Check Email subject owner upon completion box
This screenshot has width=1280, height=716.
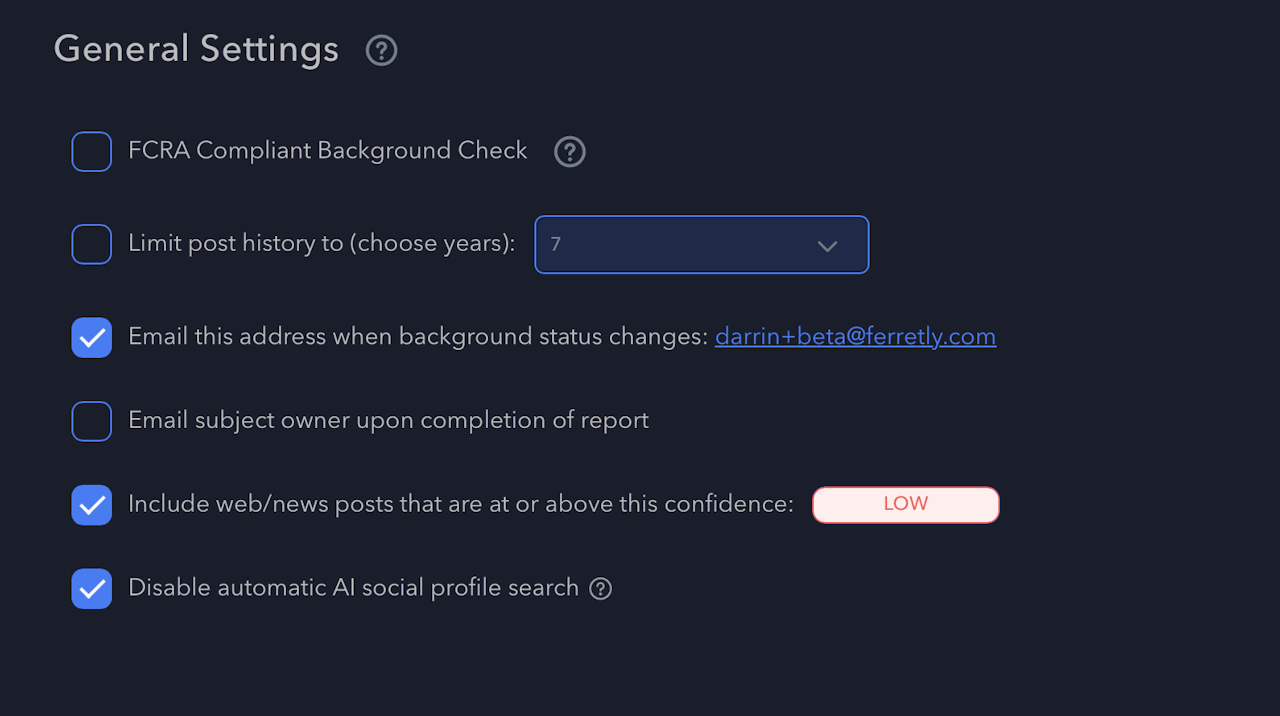(92, 421)
